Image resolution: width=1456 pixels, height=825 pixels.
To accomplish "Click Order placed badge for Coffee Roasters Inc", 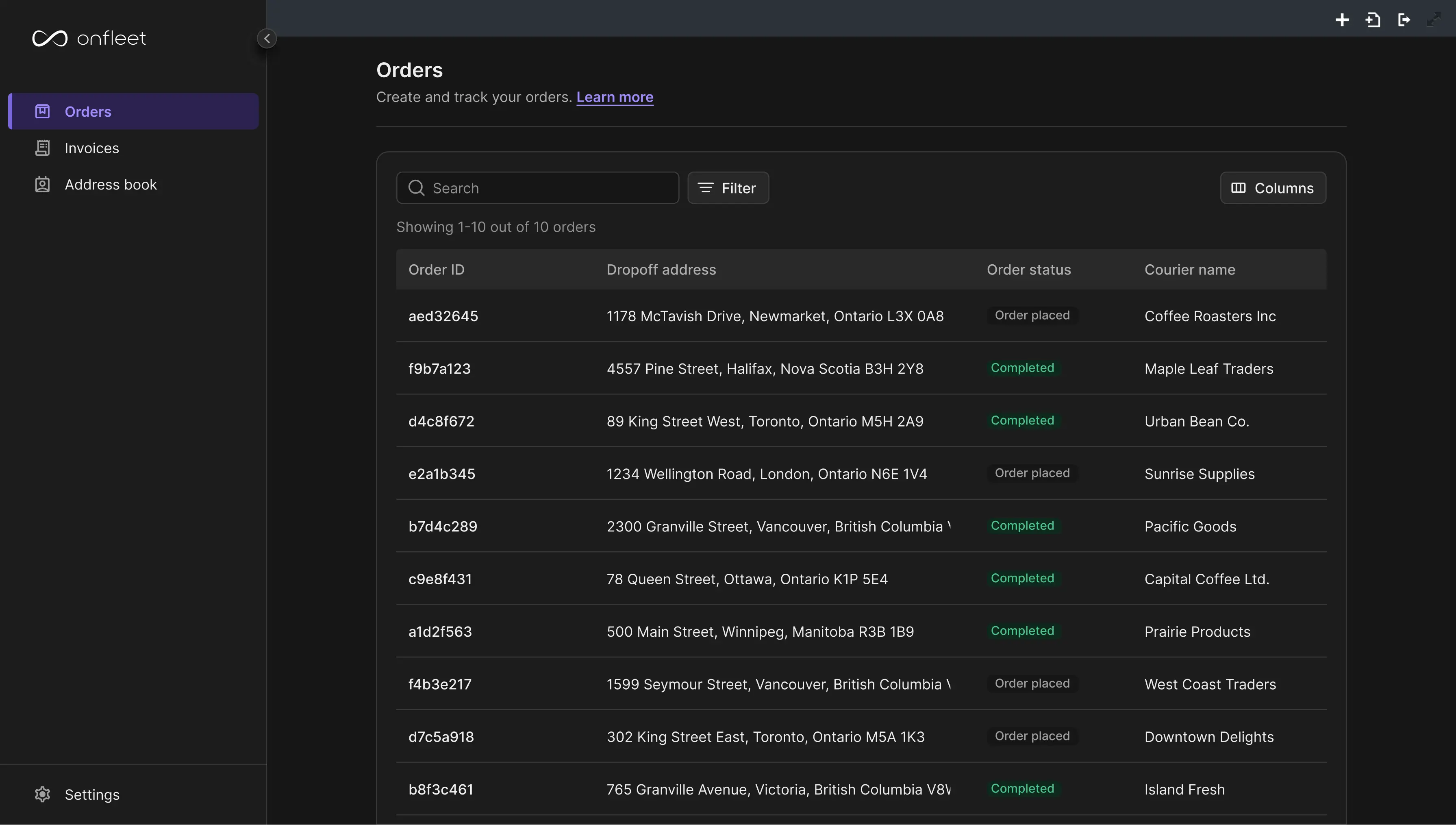I will (1032, 316).
